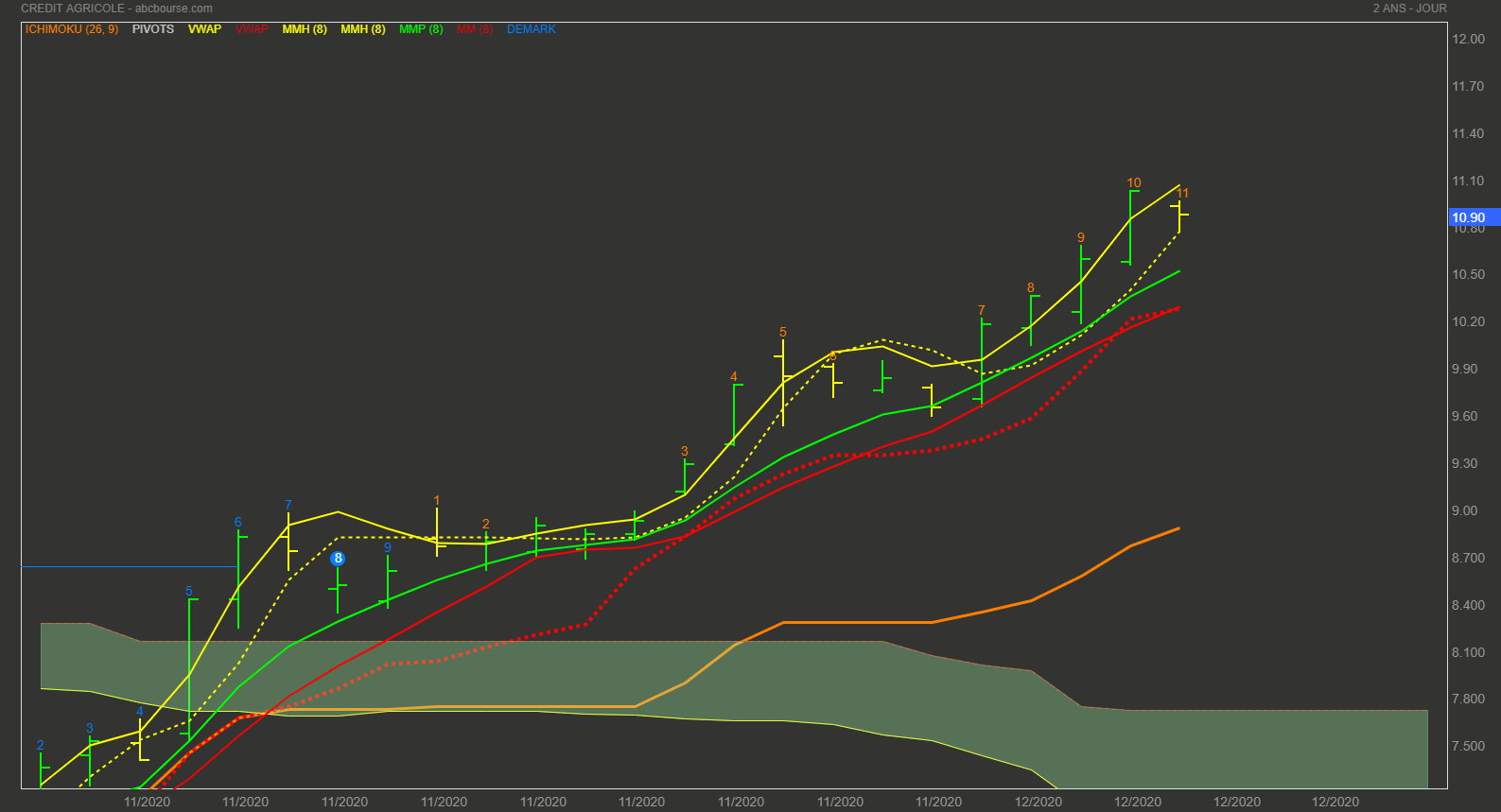
Task: Click the 12.00 price axis label
Action: pyautogui.click(x=1468, y=39)
